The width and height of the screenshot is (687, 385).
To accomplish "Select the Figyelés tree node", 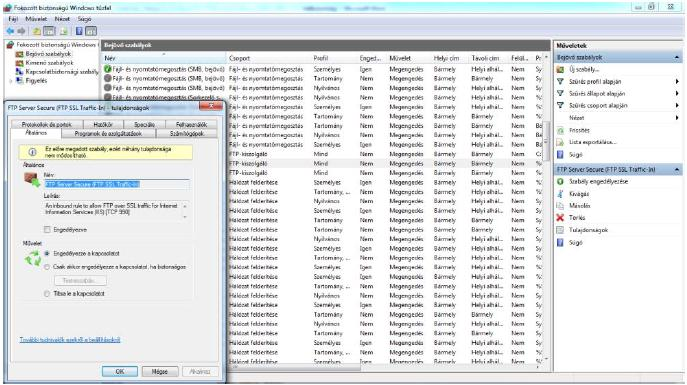I will pos(36,81).
